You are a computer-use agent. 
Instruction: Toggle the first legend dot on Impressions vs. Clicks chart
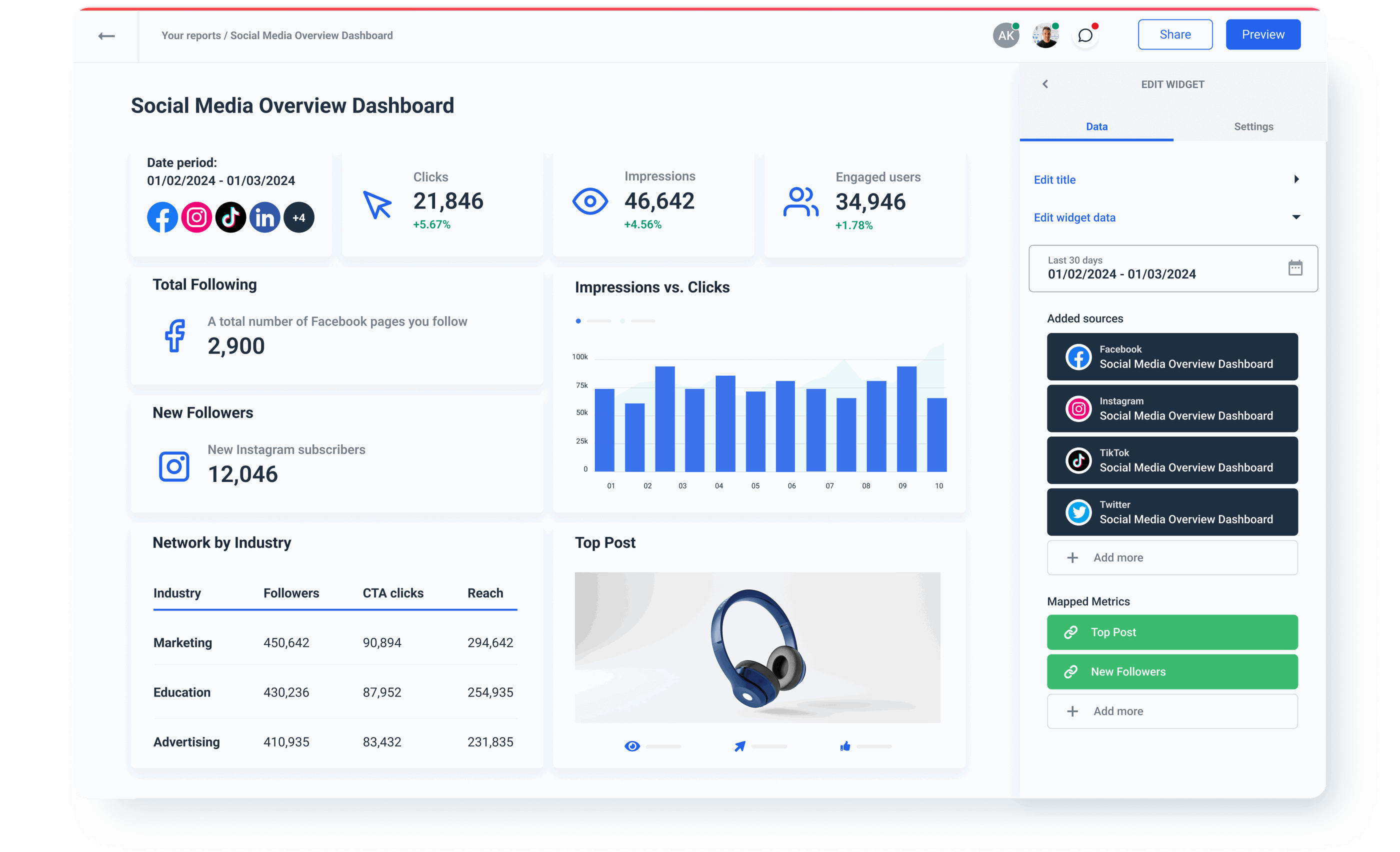pyautogui.click(x=578, y=321)
